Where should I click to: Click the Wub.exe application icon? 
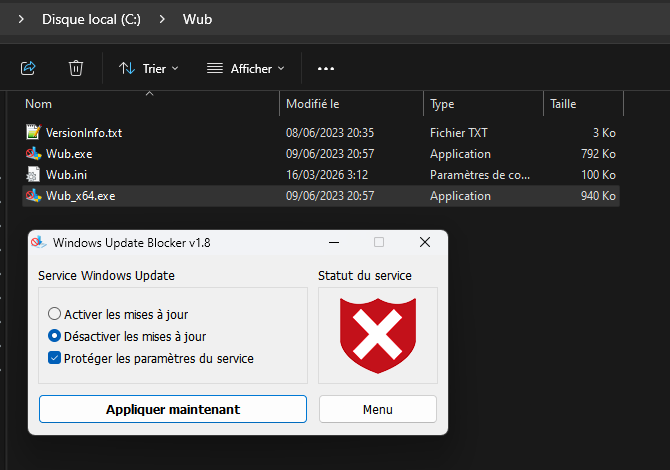[33, 153]
